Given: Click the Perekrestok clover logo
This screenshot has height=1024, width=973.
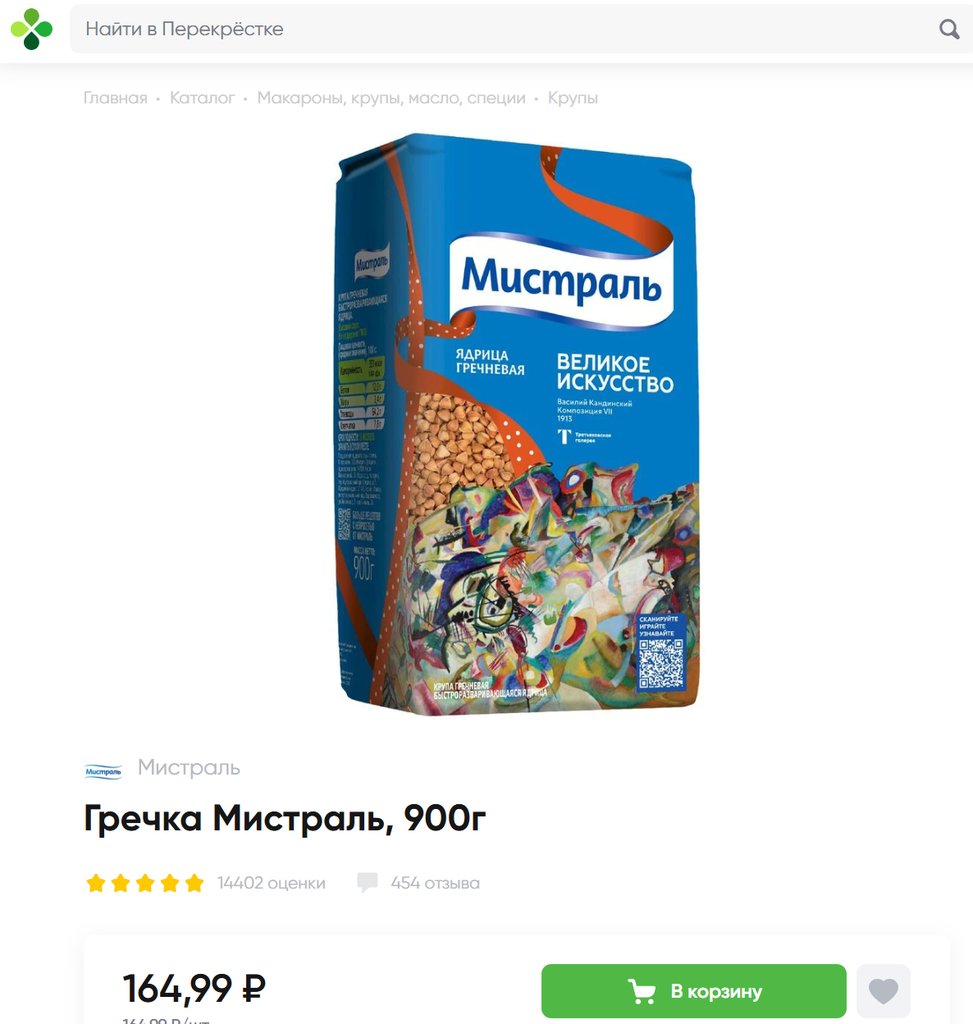Looking at the screenshot, I should [x=31, y=29].
